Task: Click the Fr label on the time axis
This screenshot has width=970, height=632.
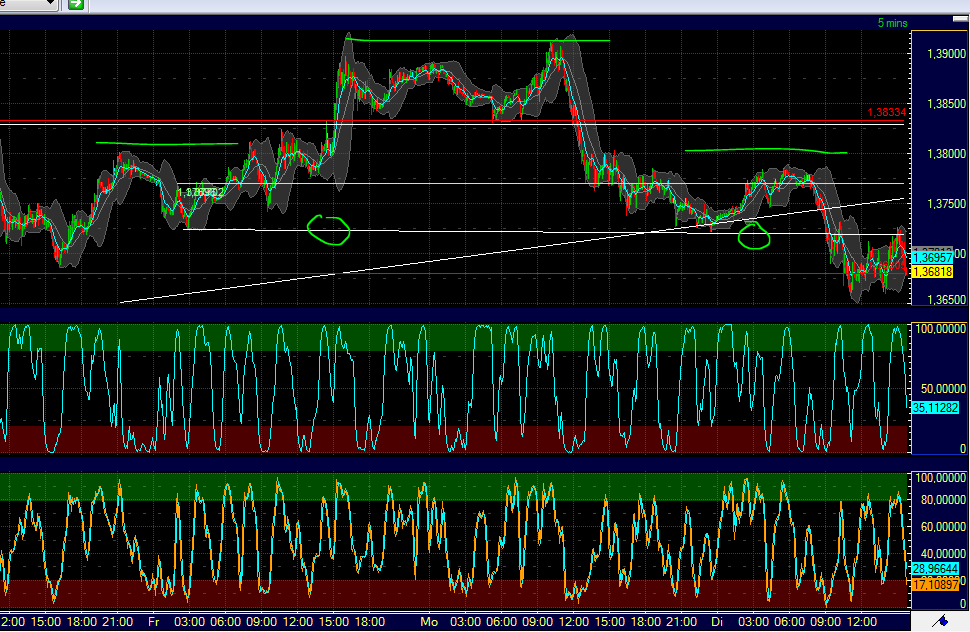Action: (152, 620)
